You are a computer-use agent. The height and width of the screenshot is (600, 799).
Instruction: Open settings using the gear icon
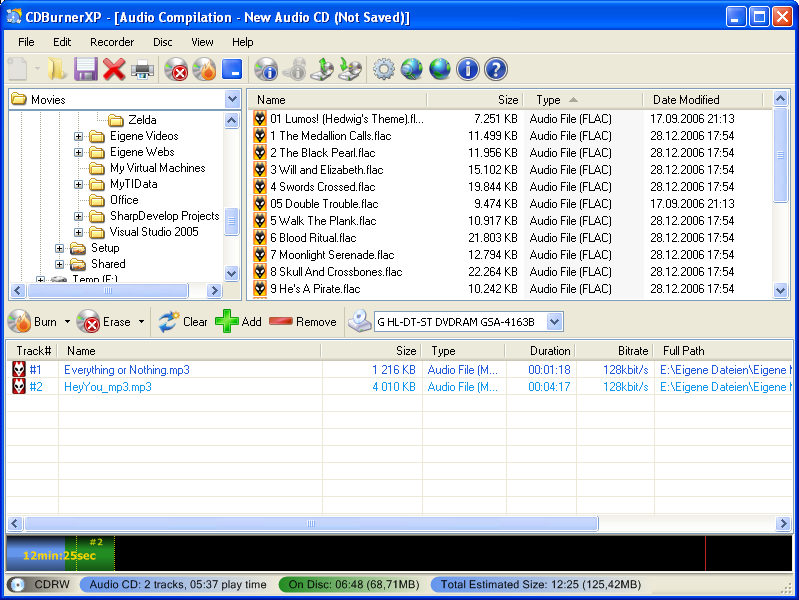(384, 69)
